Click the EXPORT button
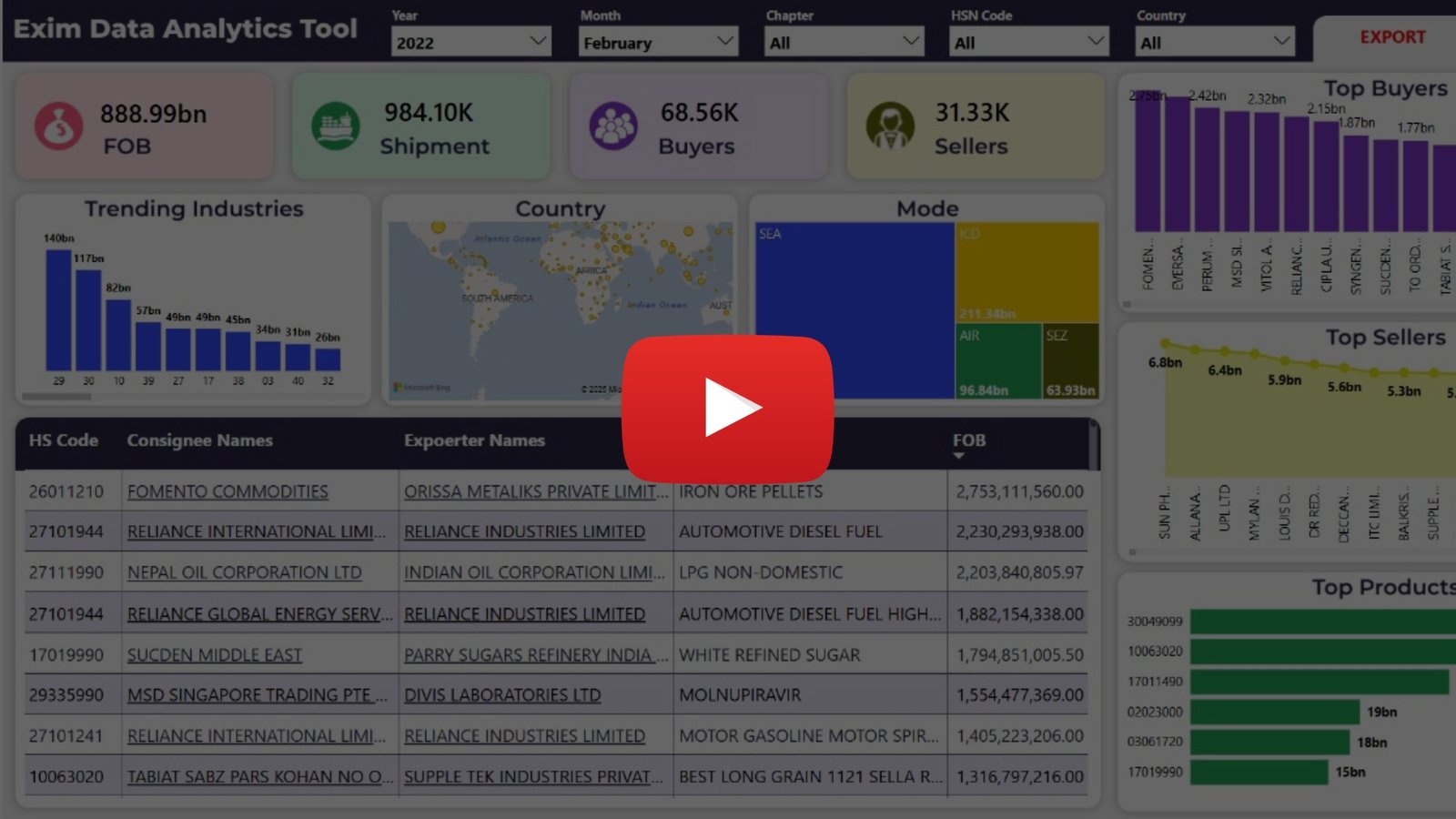This screenshot has width=1456, height=819. pyautogui.click(x=1392, y=37)
